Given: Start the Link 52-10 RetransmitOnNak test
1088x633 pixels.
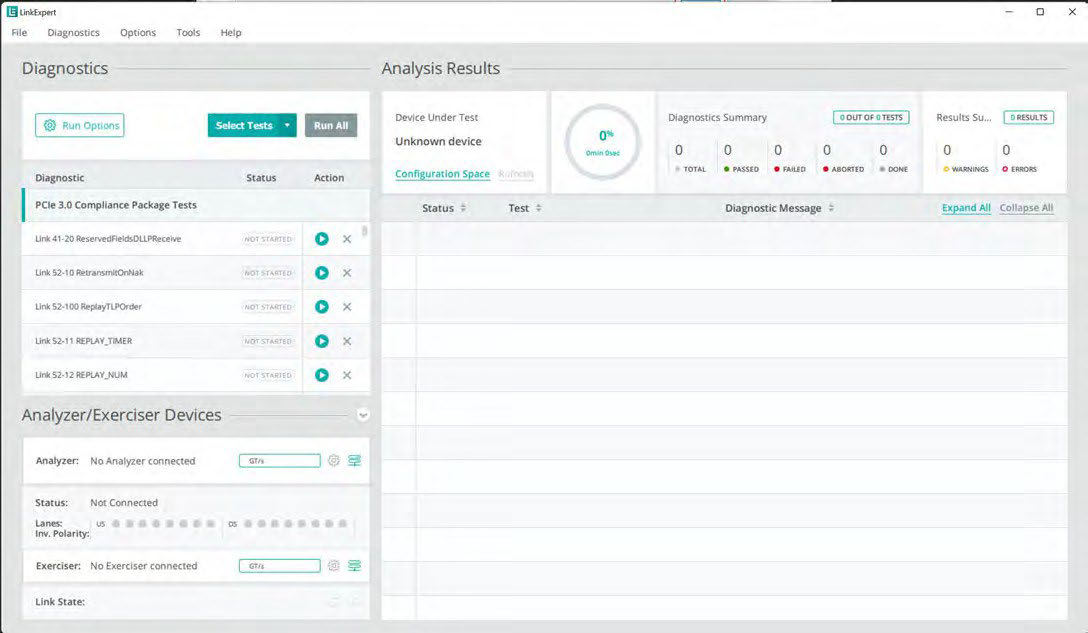Looking at the screenshot, I should pos(321,273).
